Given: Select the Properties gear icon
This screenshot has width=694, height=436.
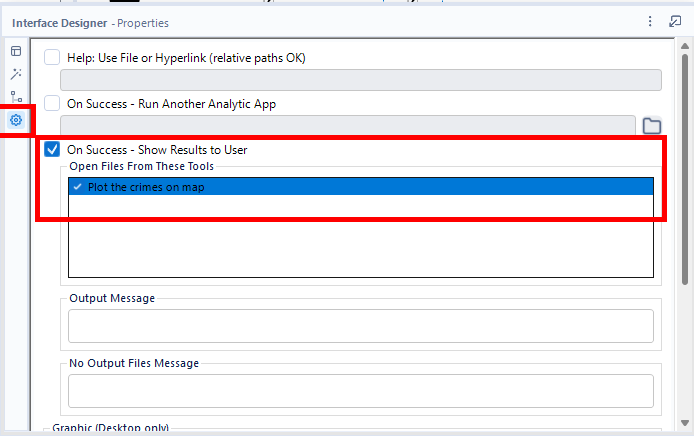Looking at the screenshot, I should click(16, 120).
